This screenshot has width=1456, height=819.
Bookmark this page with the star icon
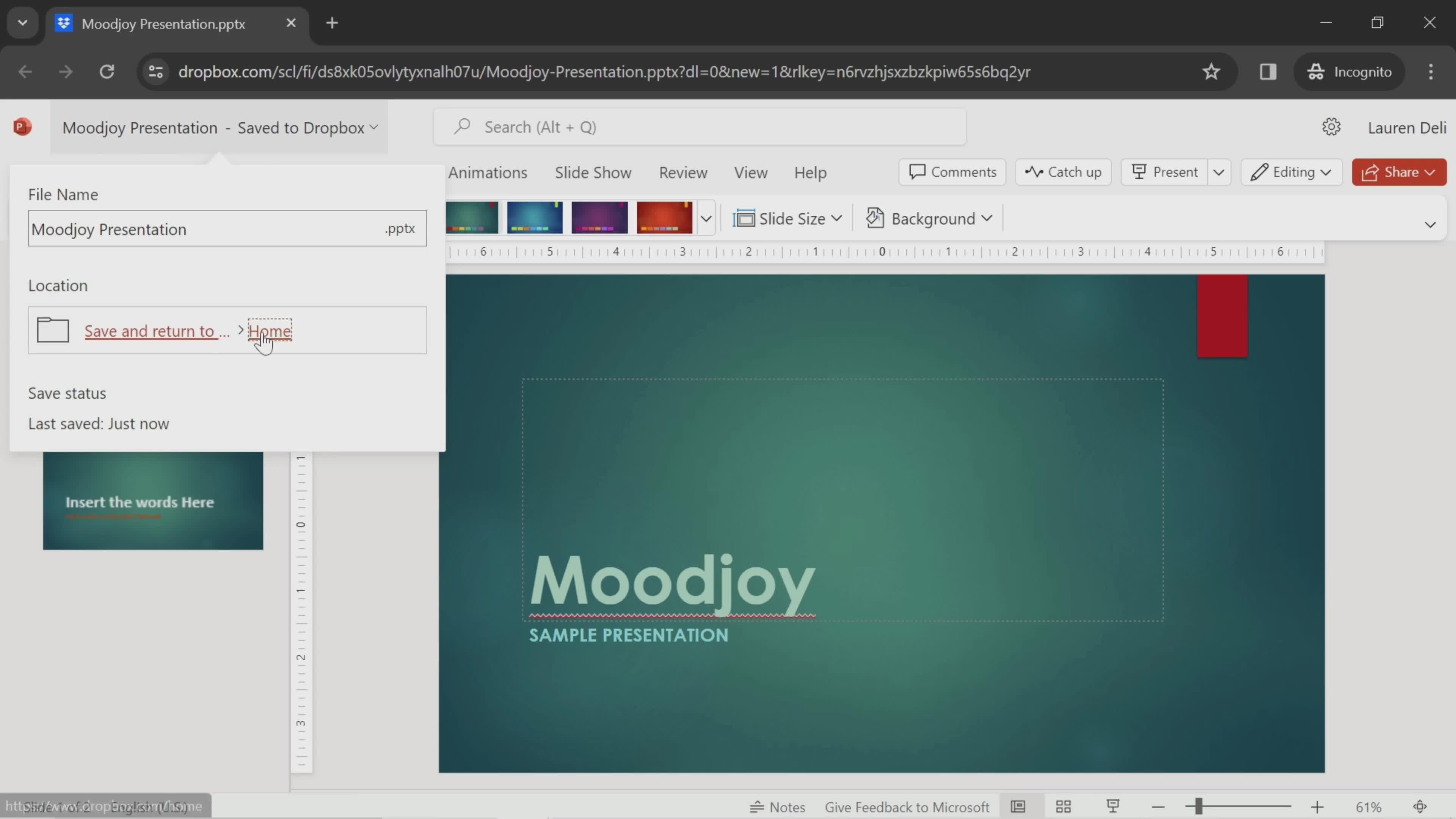(x=1211, y=72)
